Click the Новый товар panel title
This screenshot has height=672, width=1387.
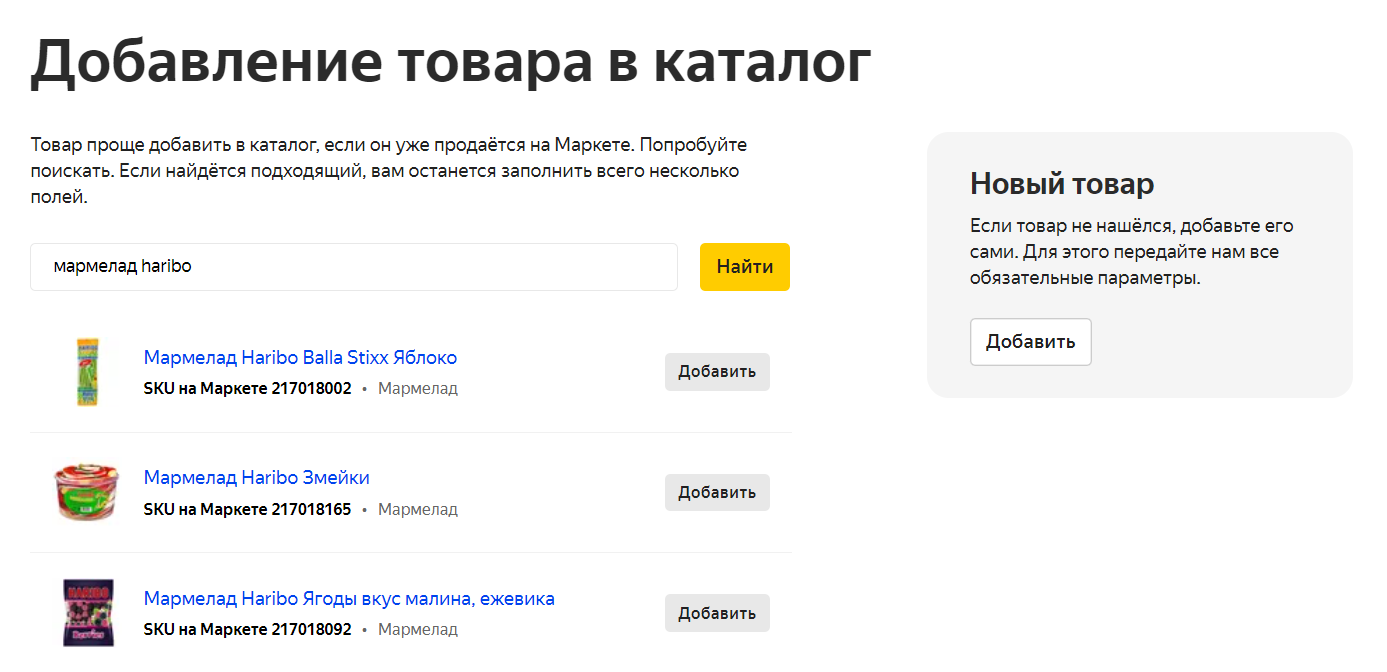point(1062,183)
